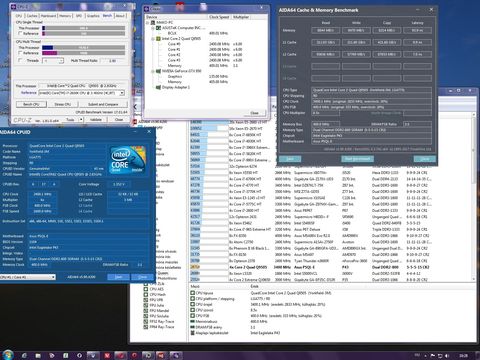Select the Display Adapter 1 tree item

point(176,87)
